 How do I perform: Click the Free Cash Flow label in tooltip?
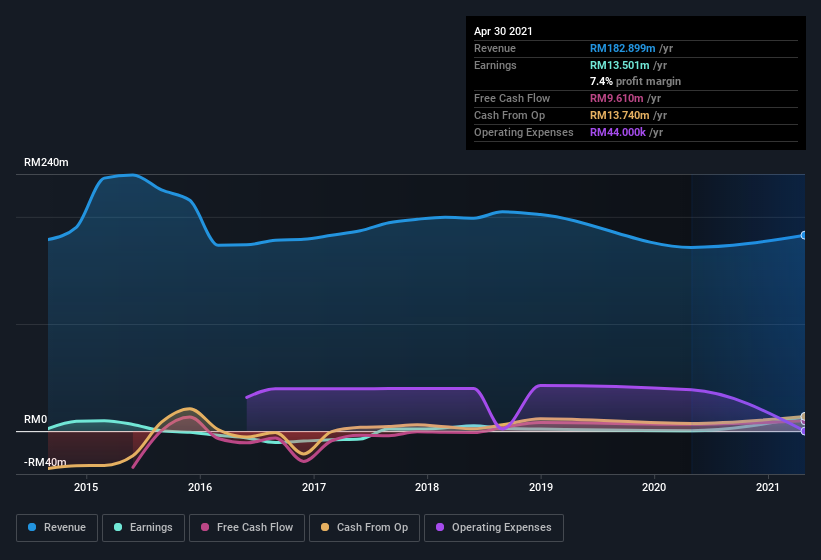(x=512, y=98)
